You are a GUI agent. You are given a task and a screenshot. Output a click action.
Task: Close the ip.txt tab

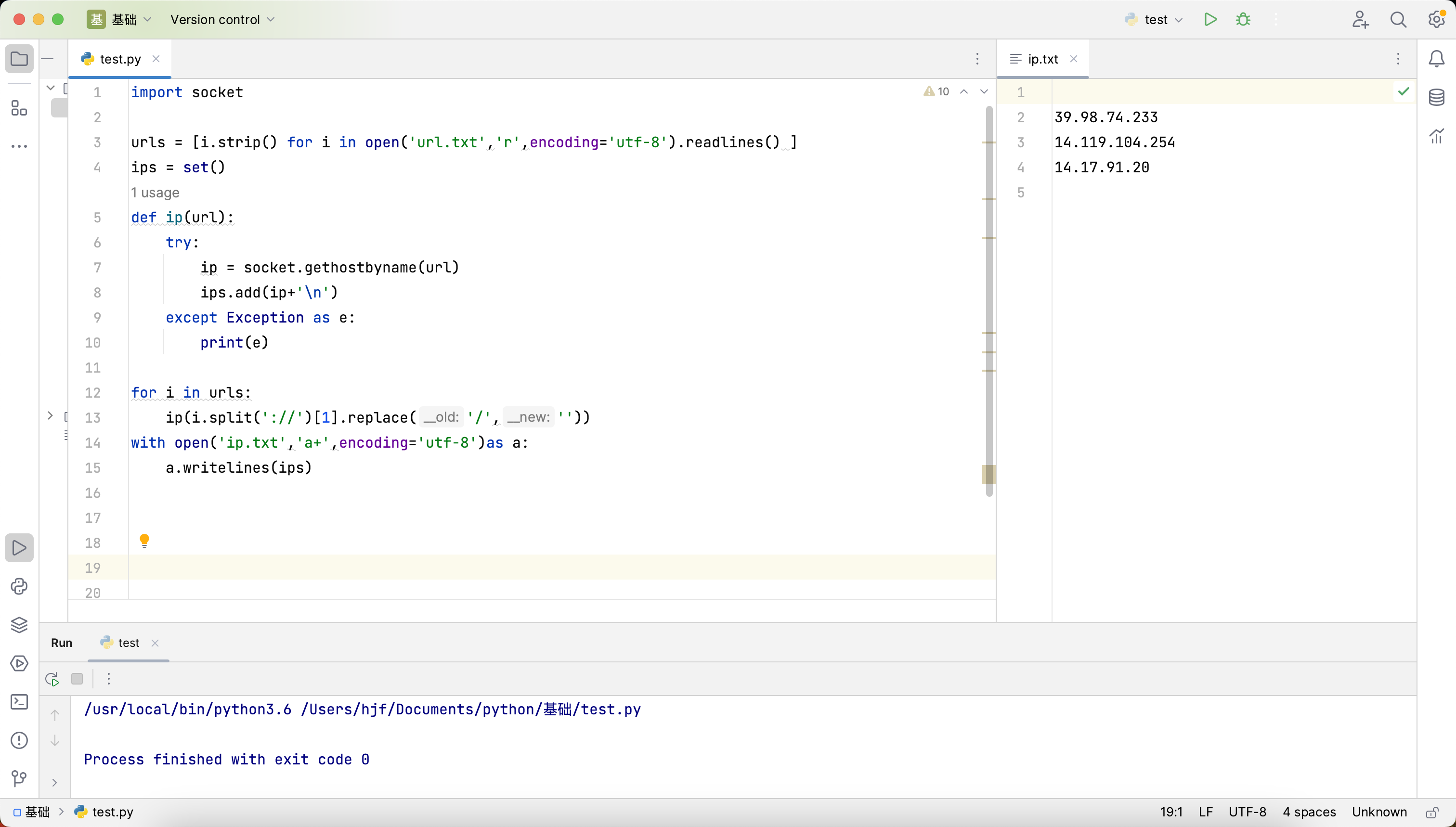coord(1074,59)
